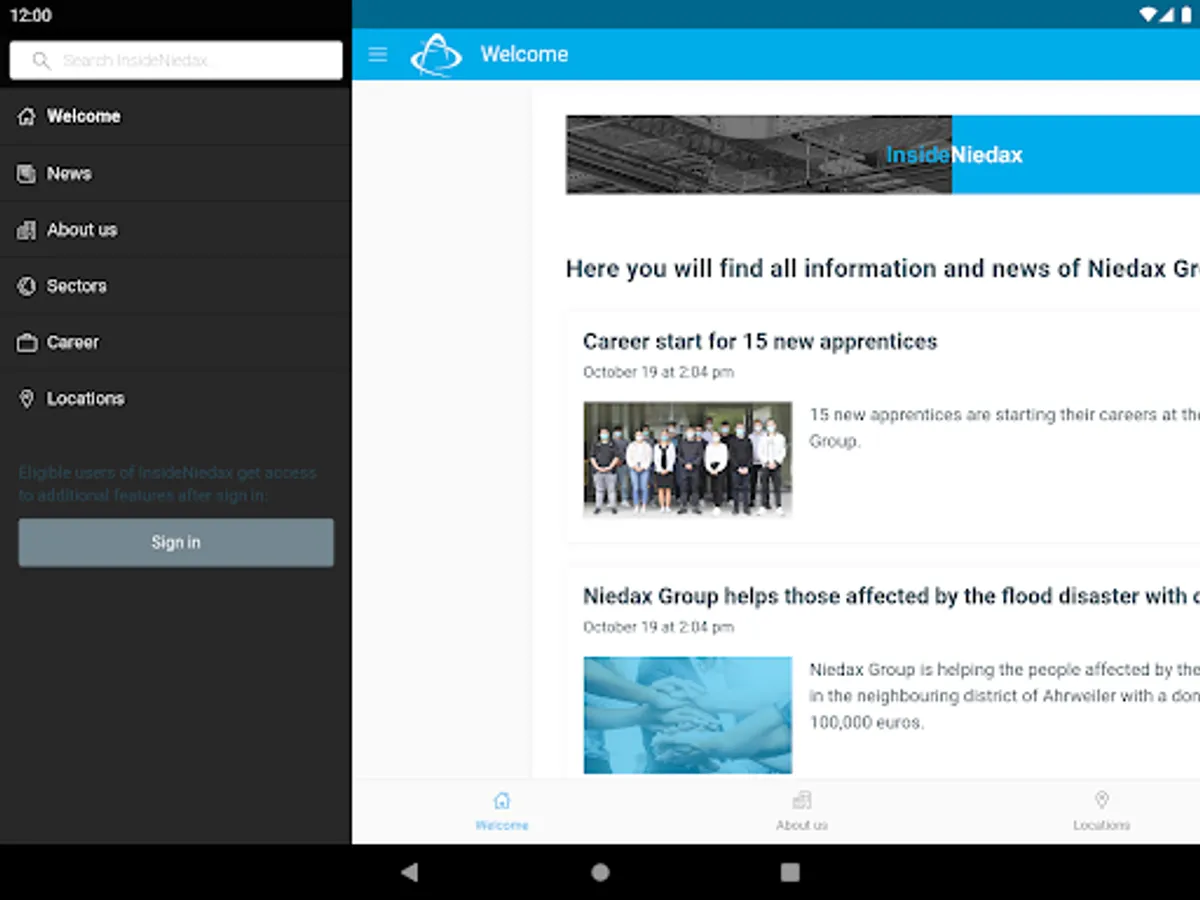
Task: Tap the Android back button
Action: click(409, 872)
